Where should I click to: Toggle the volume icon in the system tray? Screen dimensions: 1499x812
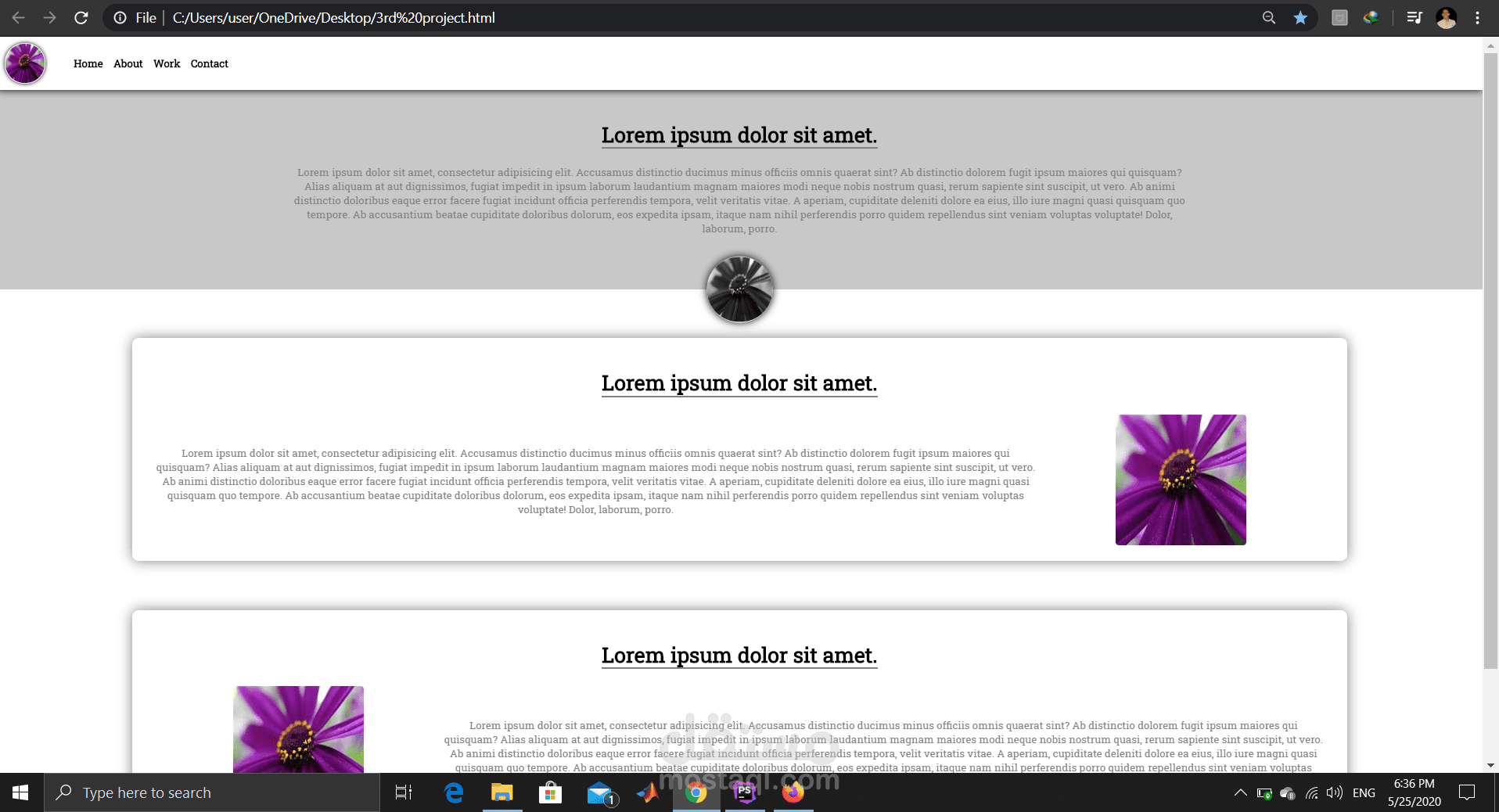(1335, 792)
